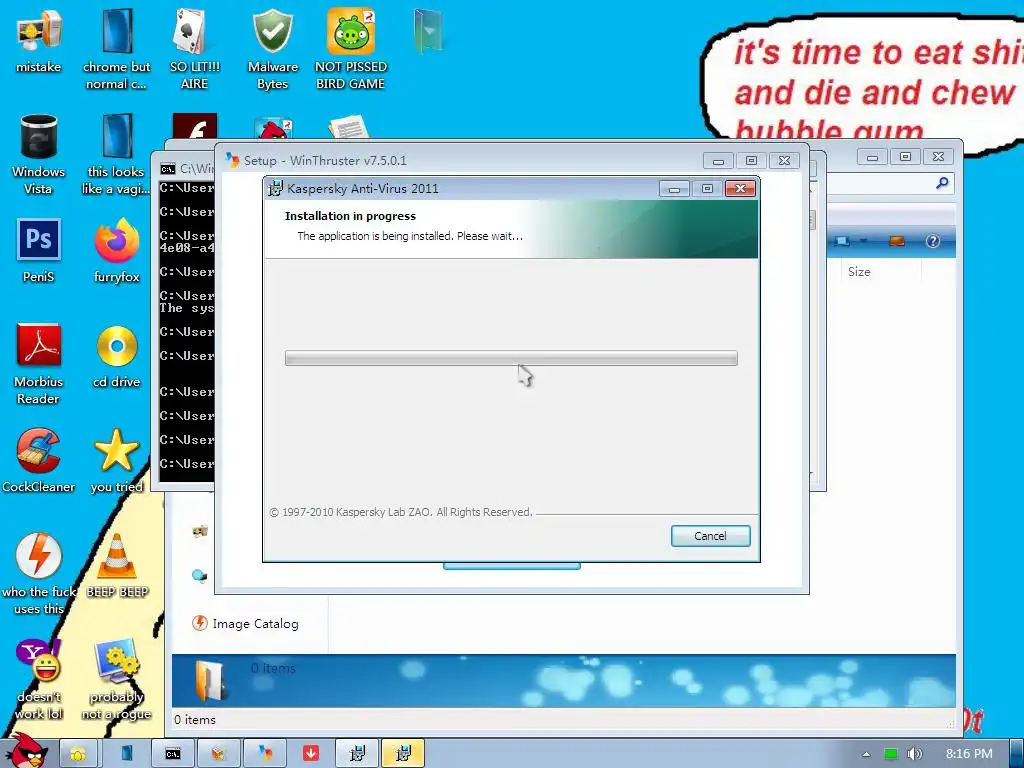Click the Show Desktop strip on the taskbar edge
Image resolution: width=1024 pixels, height=768 pixels.
click(x=1017, y=754)
